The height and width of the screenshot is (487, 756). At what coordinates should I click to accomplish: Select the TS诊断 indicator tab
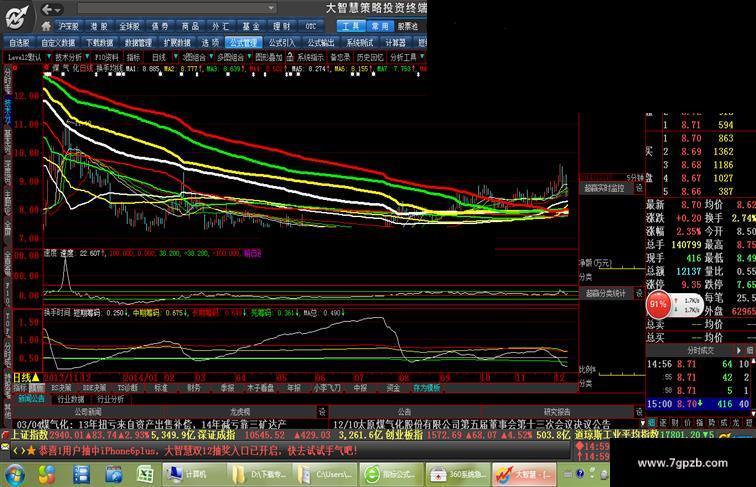(x=128, y=388)
